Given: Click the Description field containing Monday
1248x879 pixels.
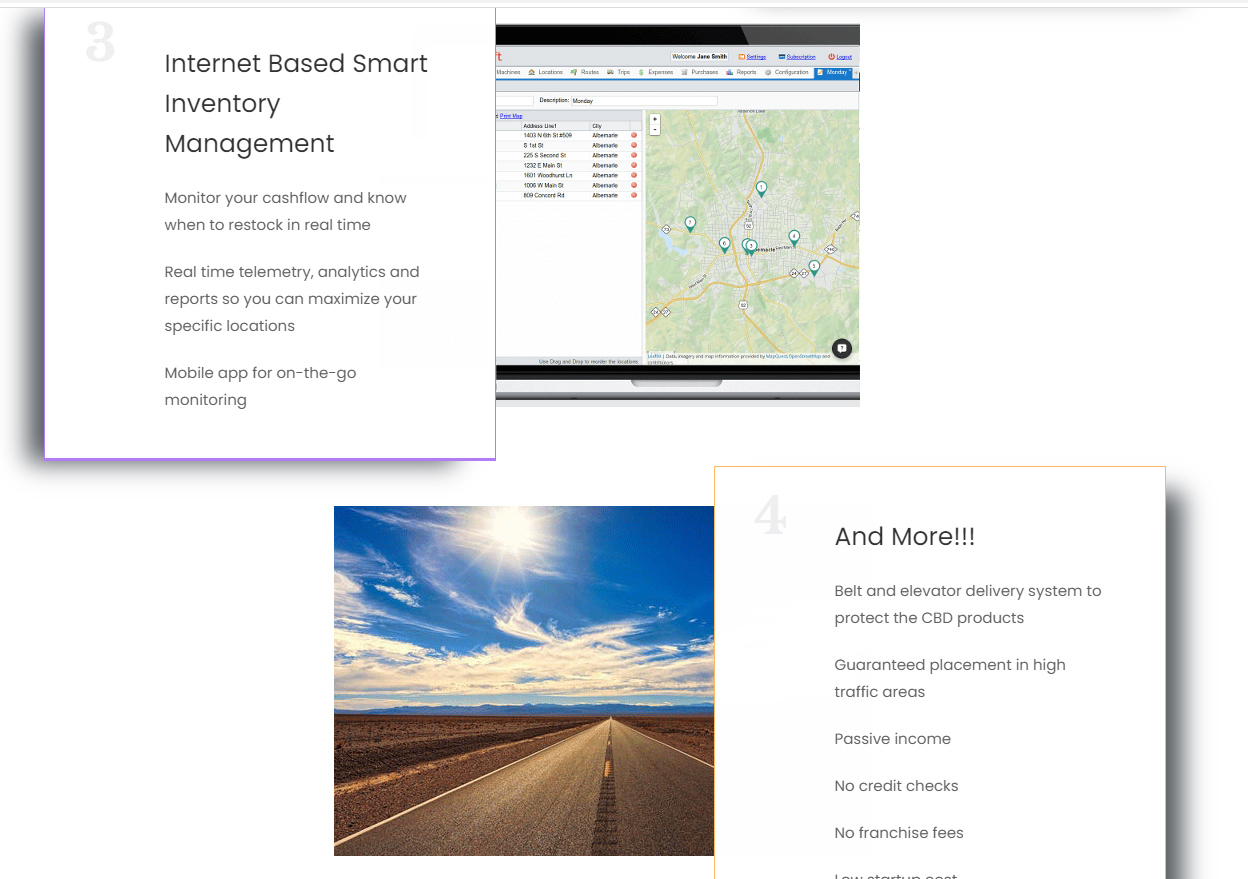Looking at the screenshot, I should 644,101.
